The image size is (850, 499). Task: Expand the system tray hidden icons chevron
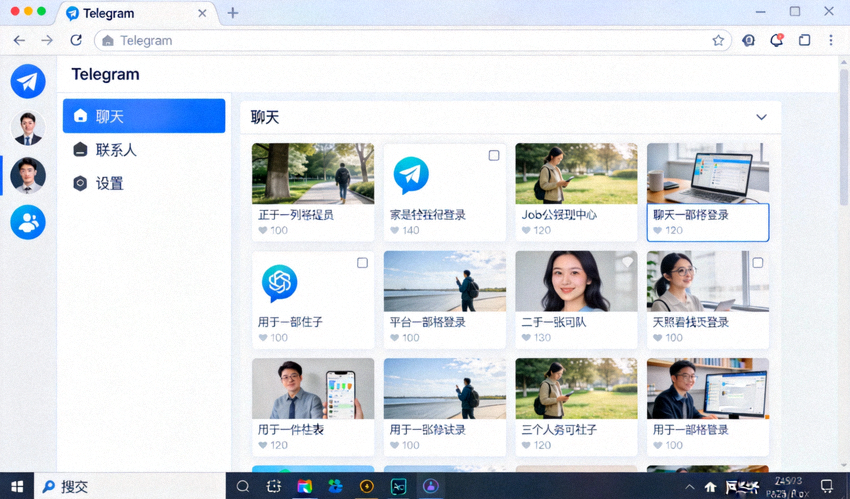pyautogui.click(x=690, y=487)
